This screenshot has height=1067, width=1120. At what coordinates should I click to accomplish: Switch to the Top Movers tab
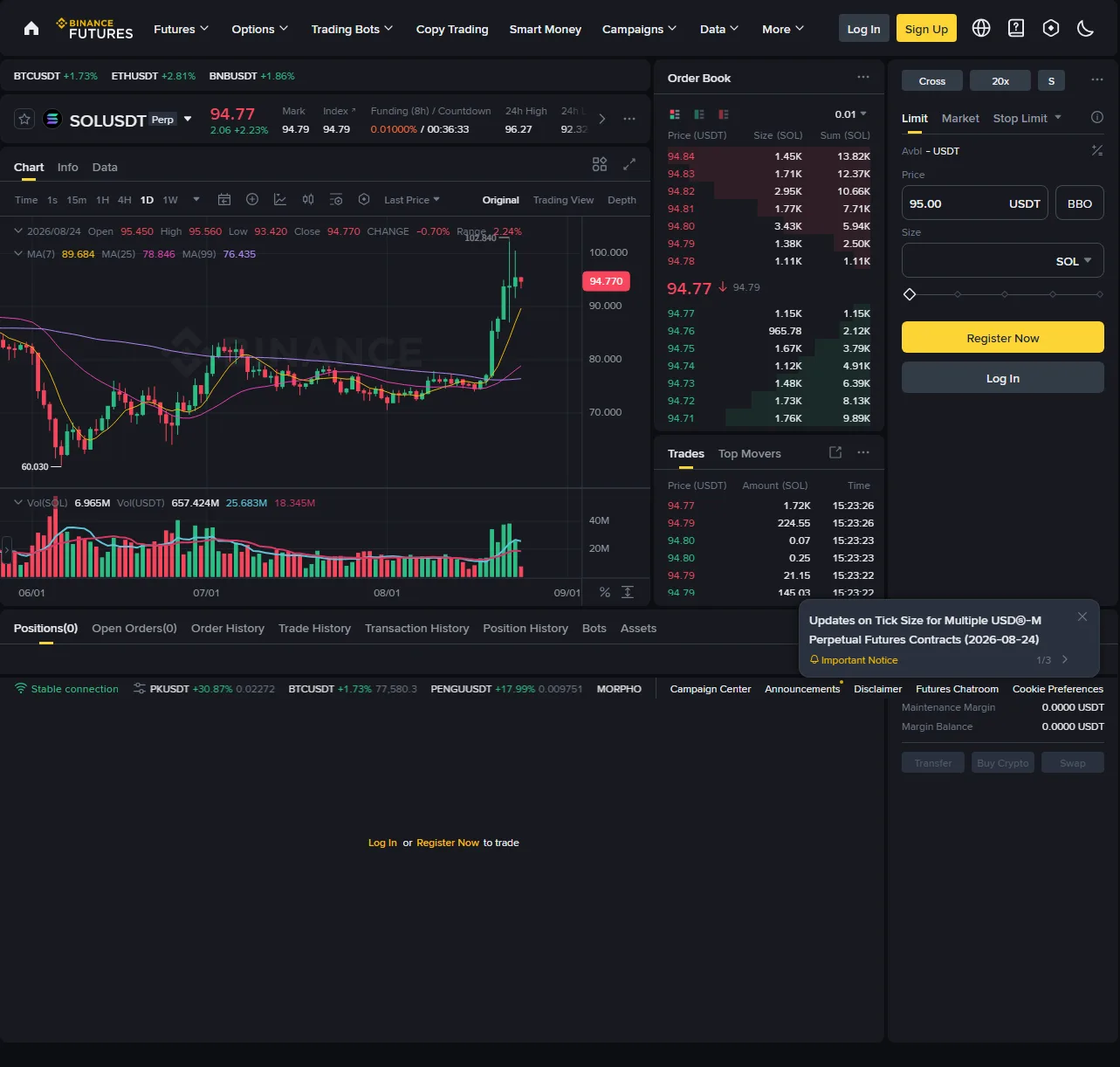pyautogui.click(x=750, y=453)
